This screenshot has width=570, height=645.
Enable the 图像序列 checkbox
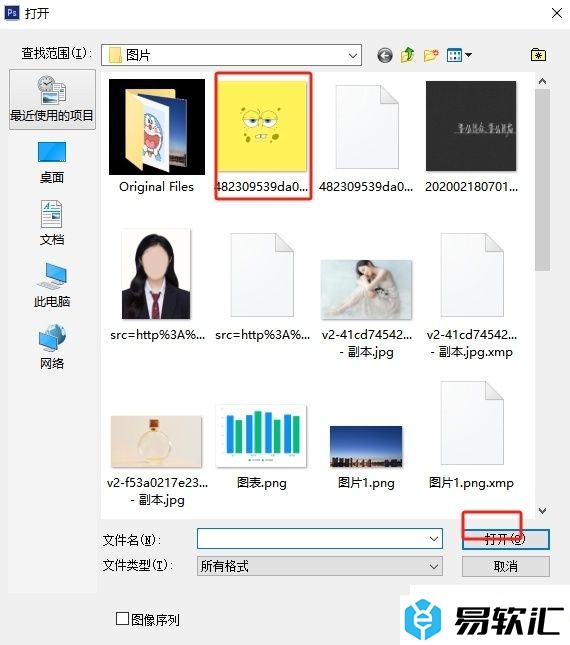point(122,619)
